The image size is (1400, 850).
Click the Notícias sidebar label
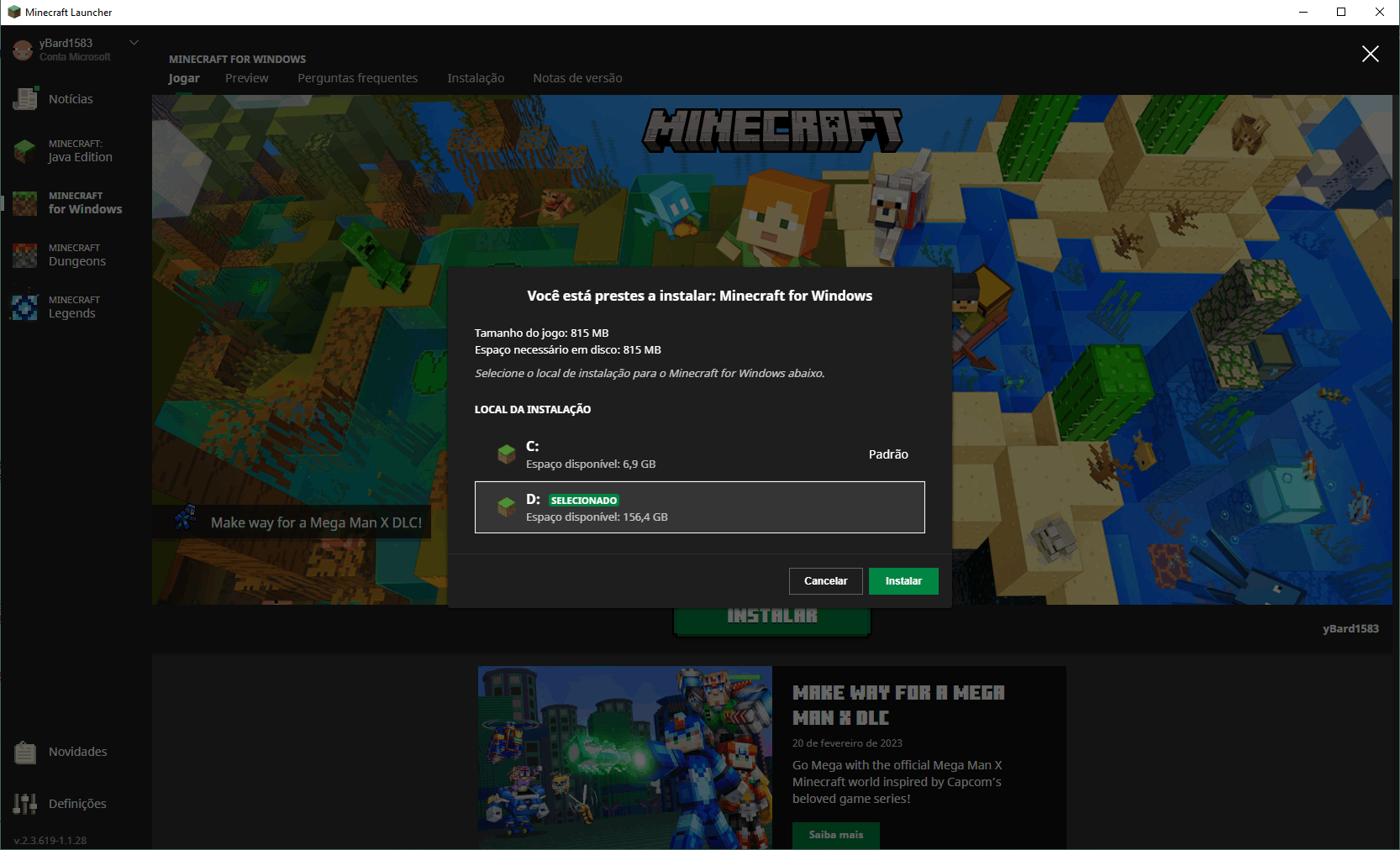pos(71,99)
